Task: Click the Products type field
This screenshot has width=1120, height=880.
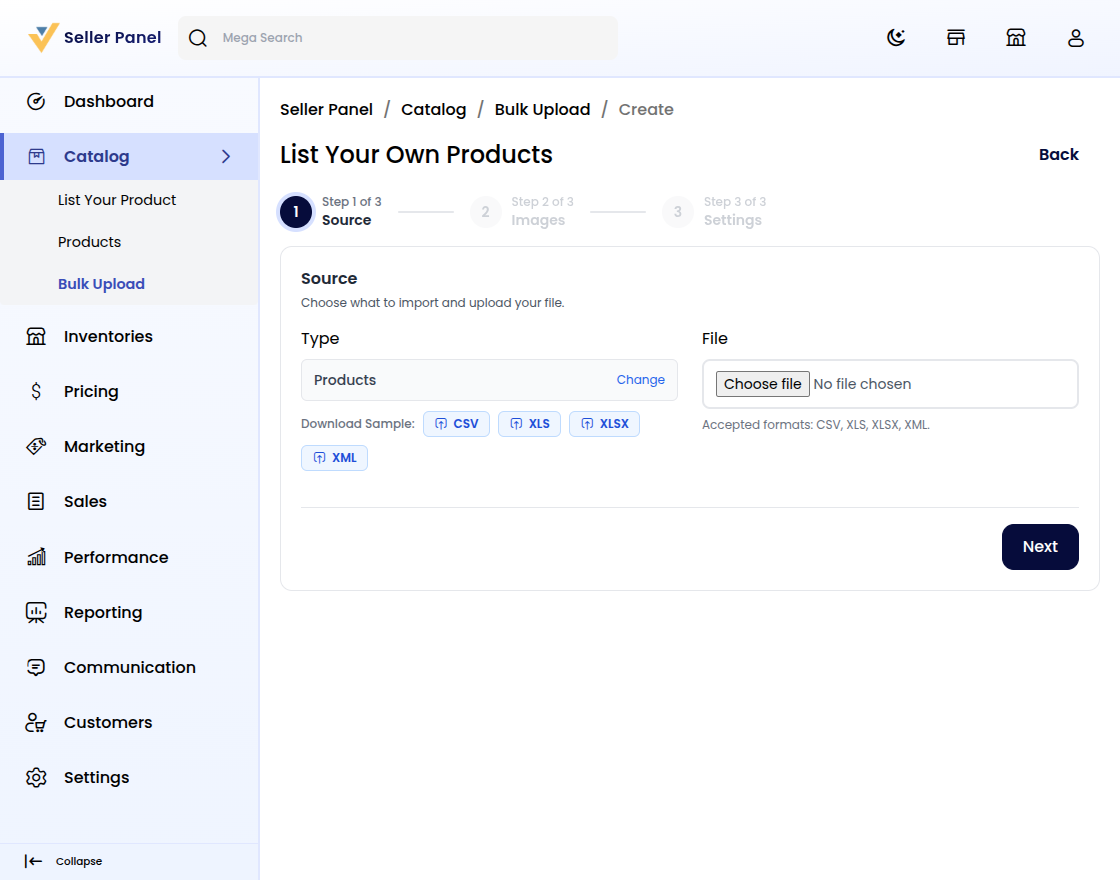Action: 489,380
